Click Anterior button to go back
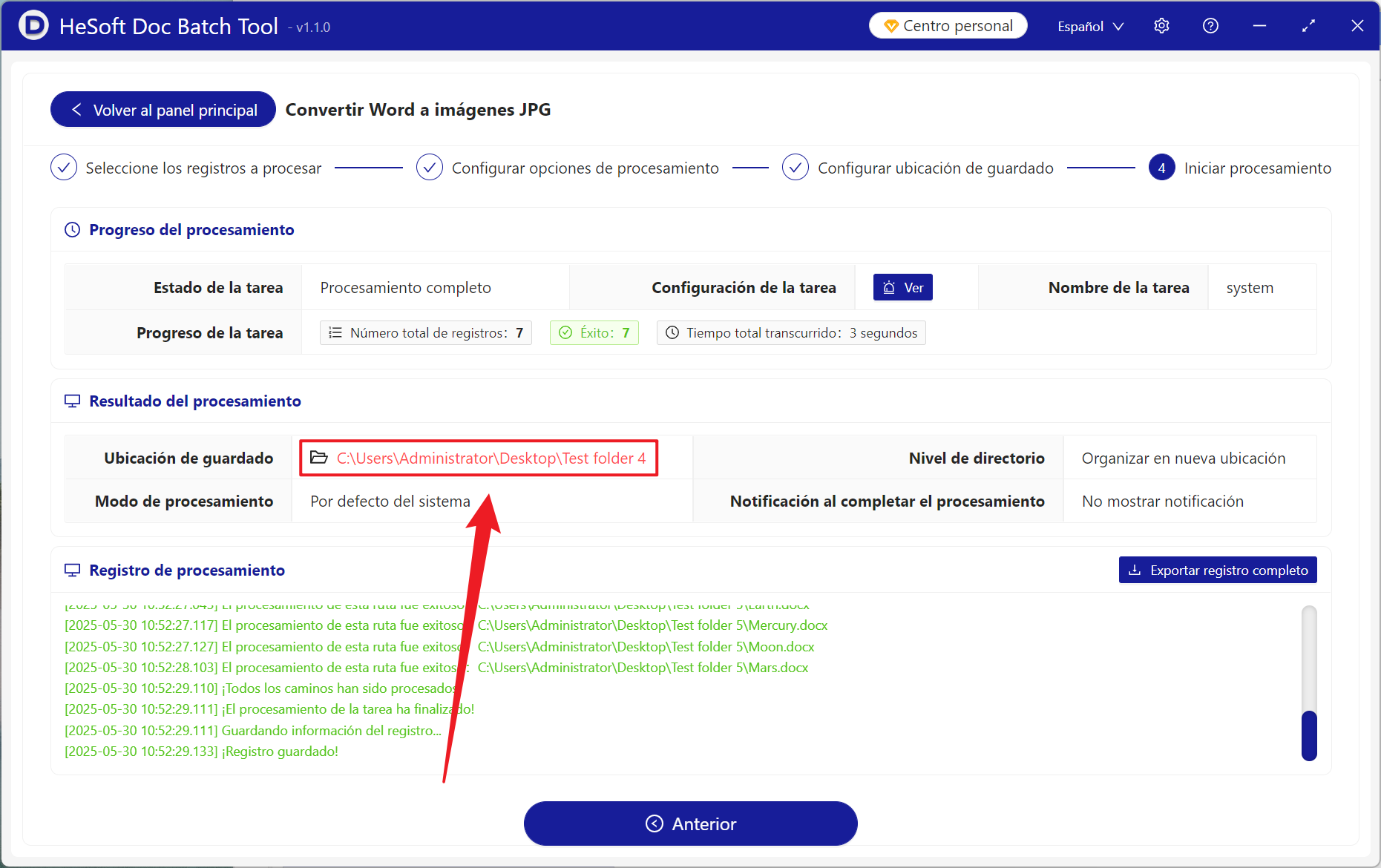Image resolution: width=1381 pixels, height=868 pixels. [x=690, y=823]
